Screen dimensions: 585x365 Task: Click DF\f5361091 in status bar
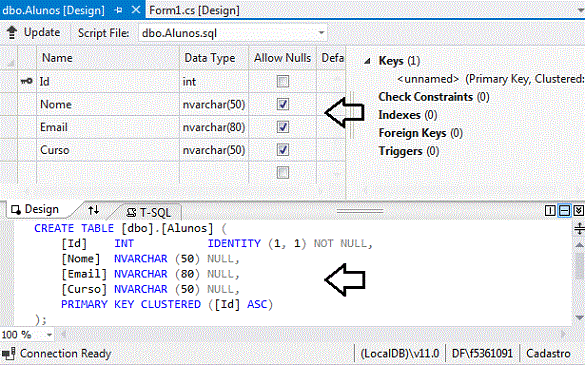click(x=482, y=353)
